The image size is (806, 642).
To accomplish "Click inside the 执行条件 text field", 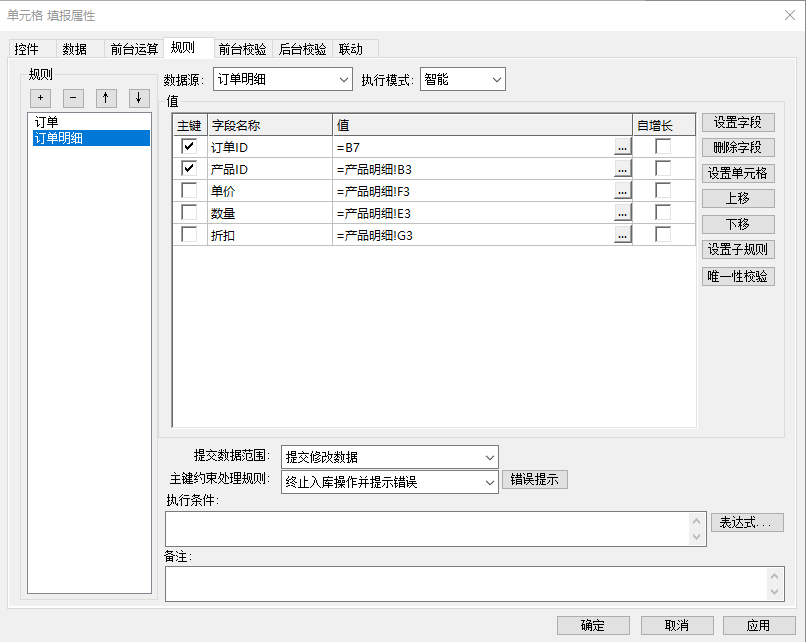I will click(x=428, y=529).
